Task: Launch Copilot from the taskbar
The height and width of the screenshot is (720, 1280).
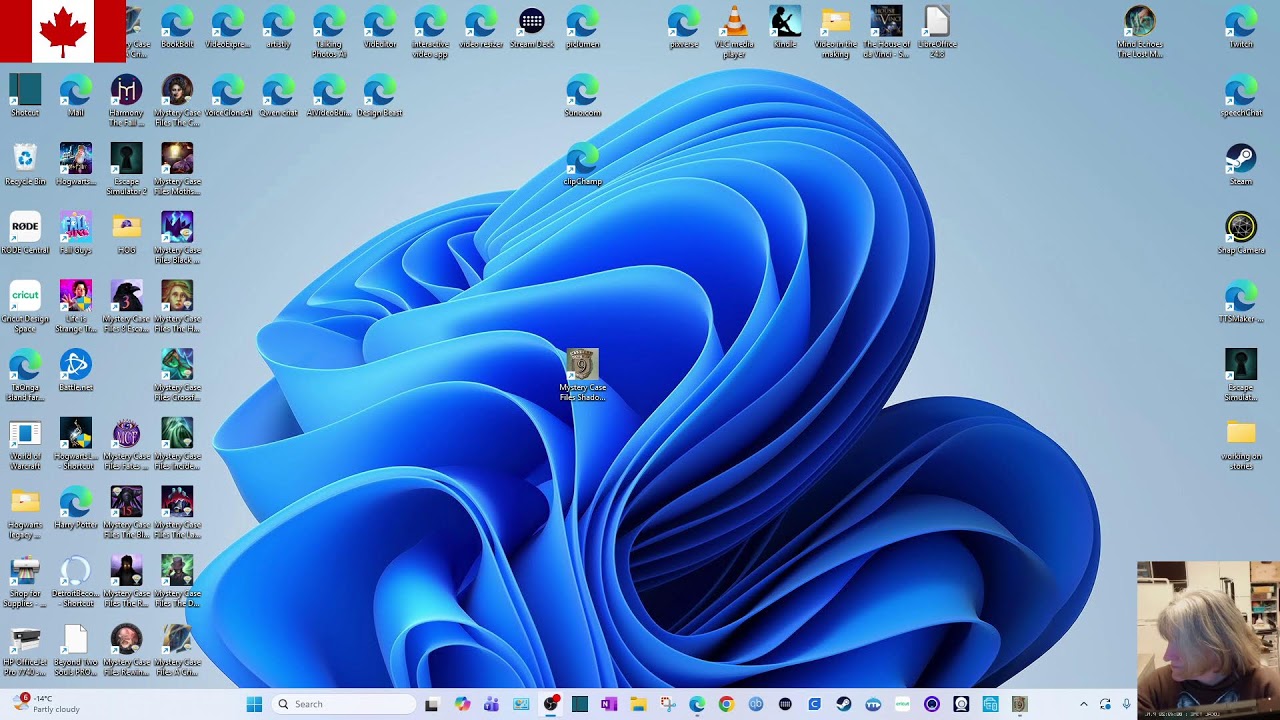Action: (462, 704)
